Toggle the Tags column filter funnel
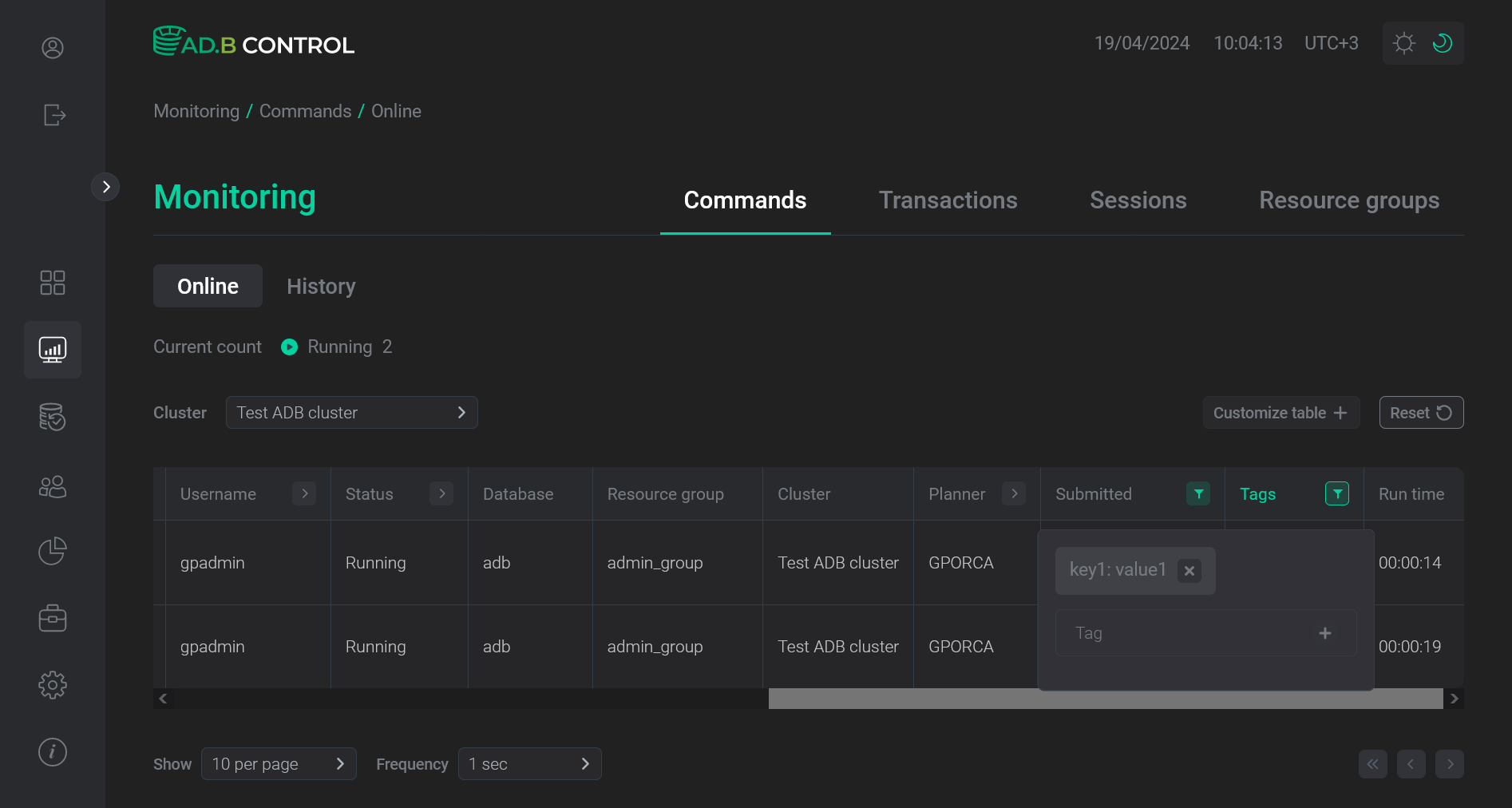Screen dimensions: 1512x808 click(x=1336, y=493)
